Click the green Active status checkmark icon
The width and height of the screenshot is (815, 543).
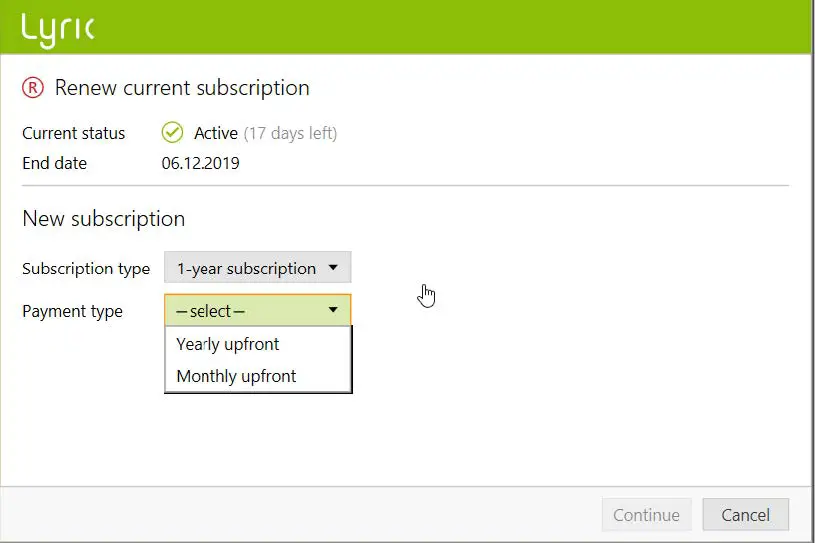[x=172, y=133]
